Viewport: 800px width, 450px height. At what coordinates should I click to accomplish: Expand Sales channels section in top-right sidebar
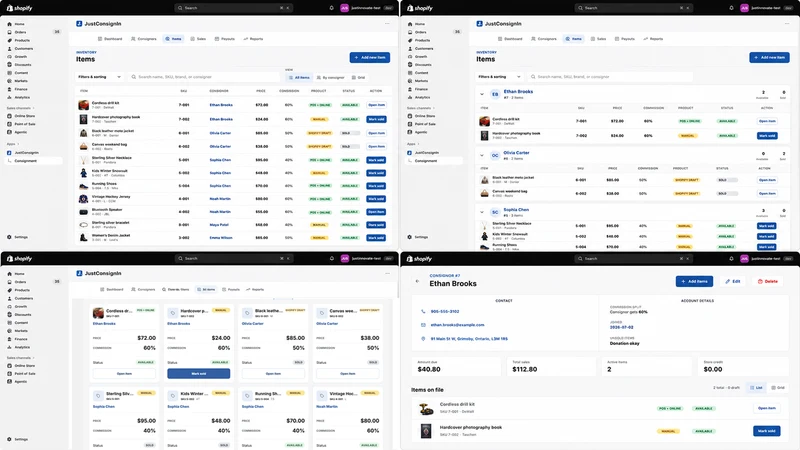(420, 108)
